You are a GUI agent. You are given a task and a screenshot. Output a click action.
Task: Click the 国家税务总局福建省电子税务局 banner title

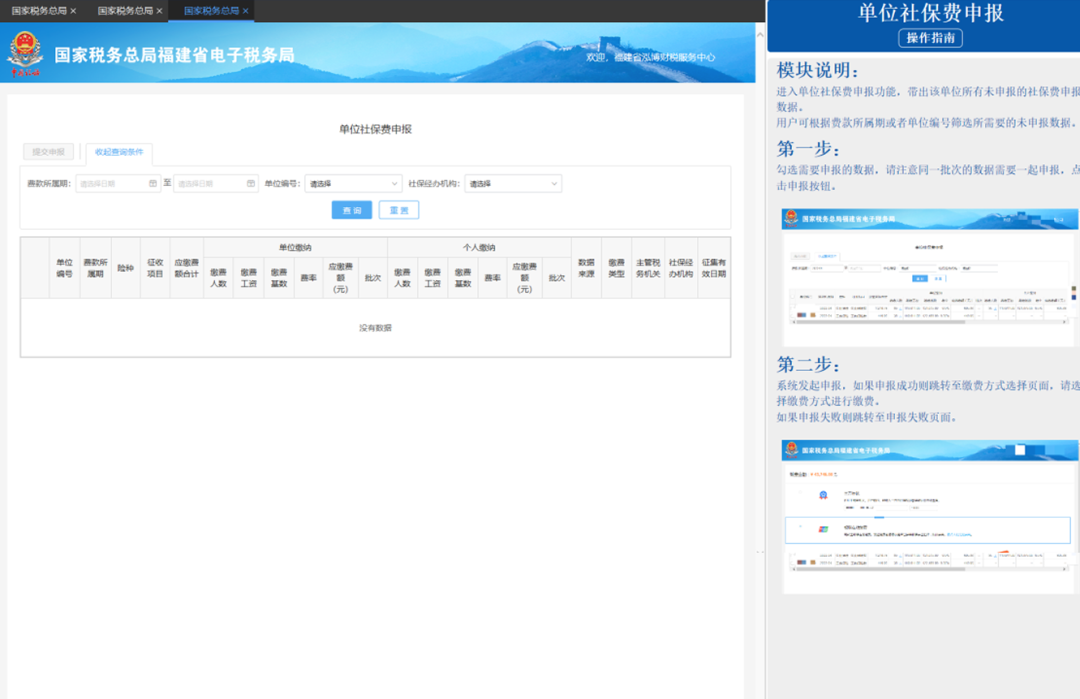(x=174, y=55)
